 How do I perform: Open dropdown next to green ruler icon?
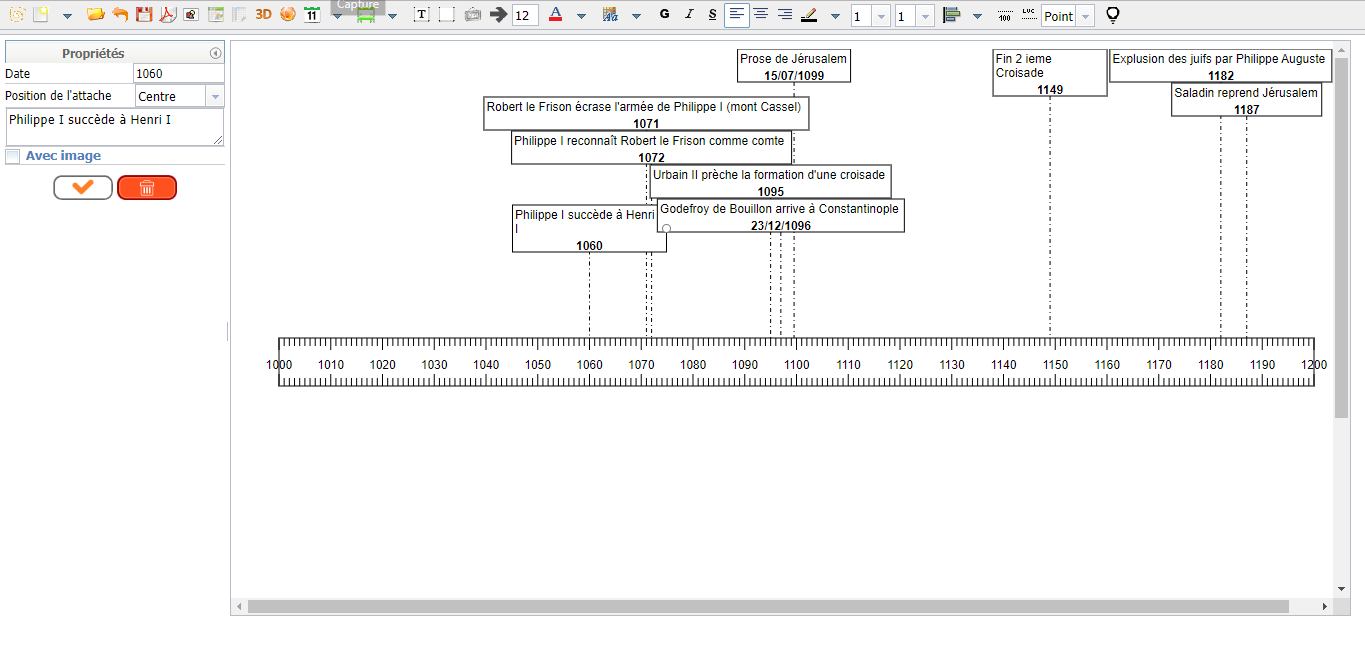point(392,16)
